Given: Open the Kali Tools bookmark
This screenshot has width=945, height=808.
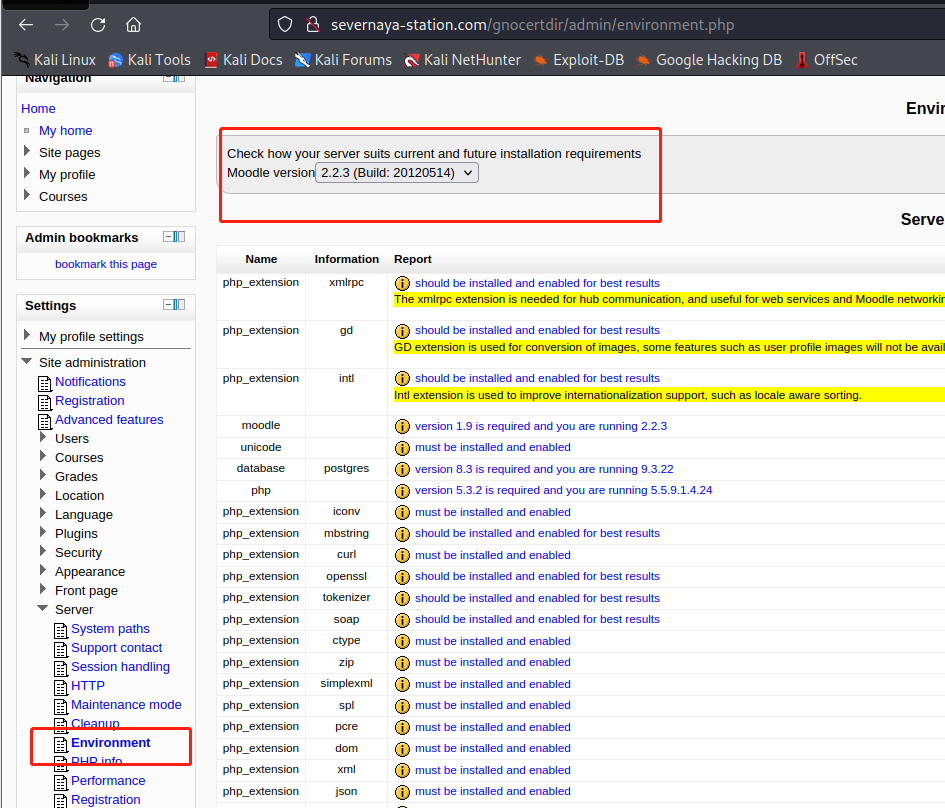Looking at the screenshot, I should (x=149, y=60).
